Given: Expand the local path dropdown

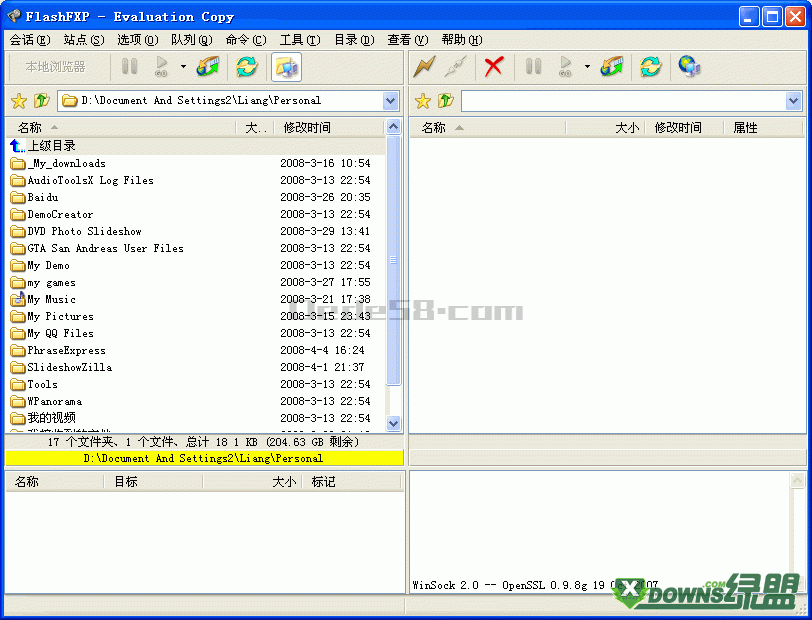Looking at the screenshot, I should pos(391,101).
